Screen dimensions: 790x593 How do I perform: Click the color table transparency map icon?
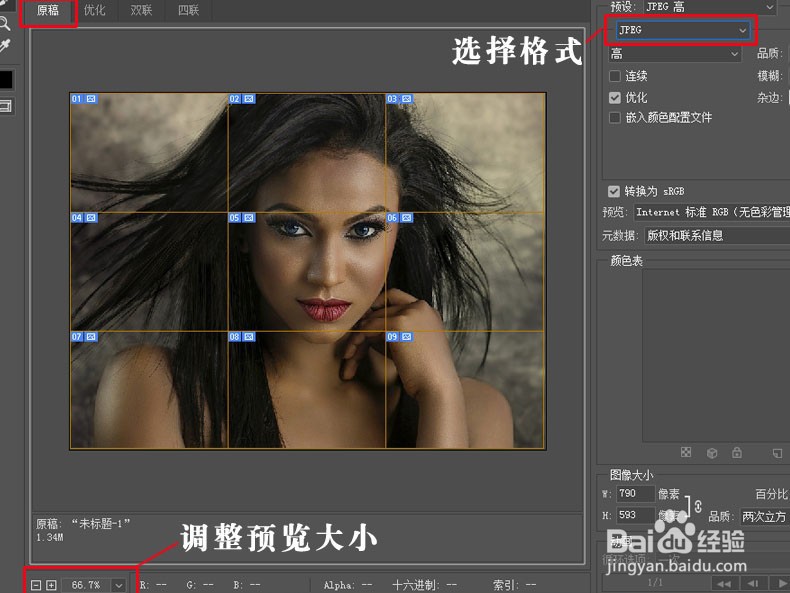coord(686,452)
